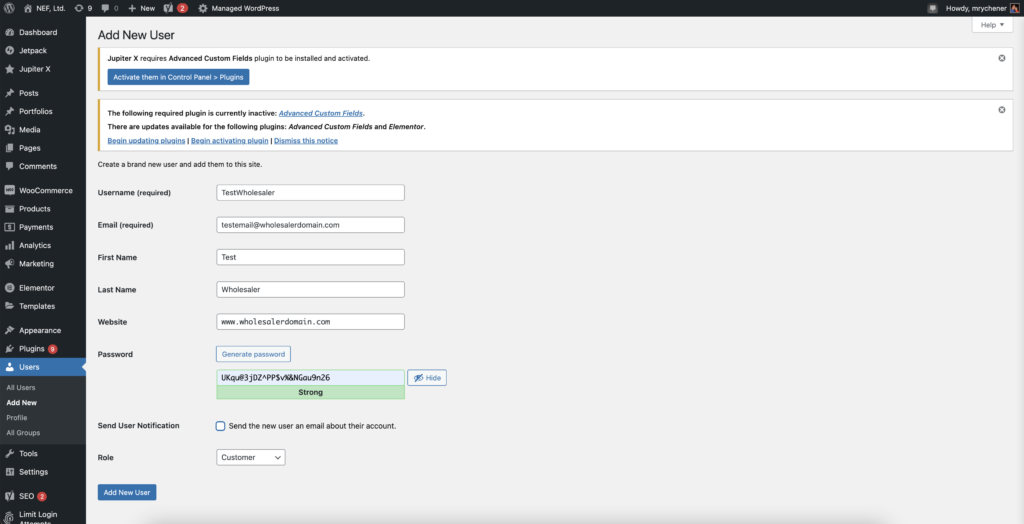The height and width of the screenshot is (524, 1024).
Task: Click the WordPress logo in admin bar
Action: [9, 8]
